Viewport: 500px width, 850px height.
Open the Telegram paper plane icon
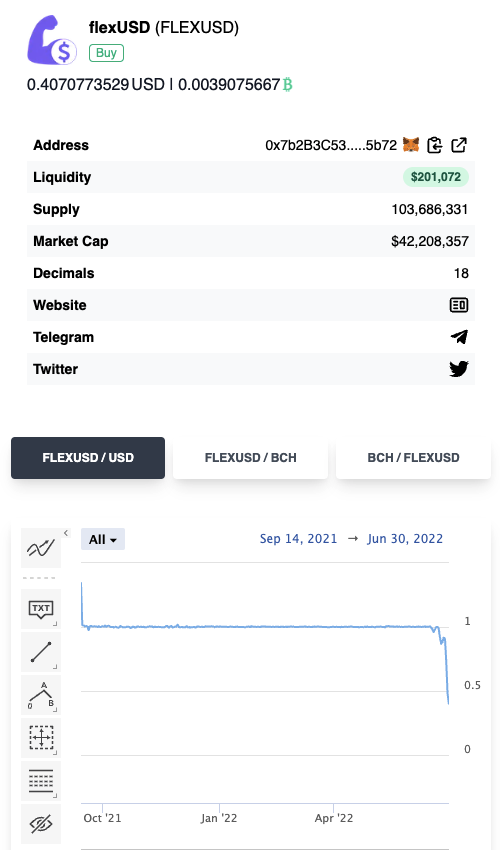pyautogui.click(x=459, y=337)
